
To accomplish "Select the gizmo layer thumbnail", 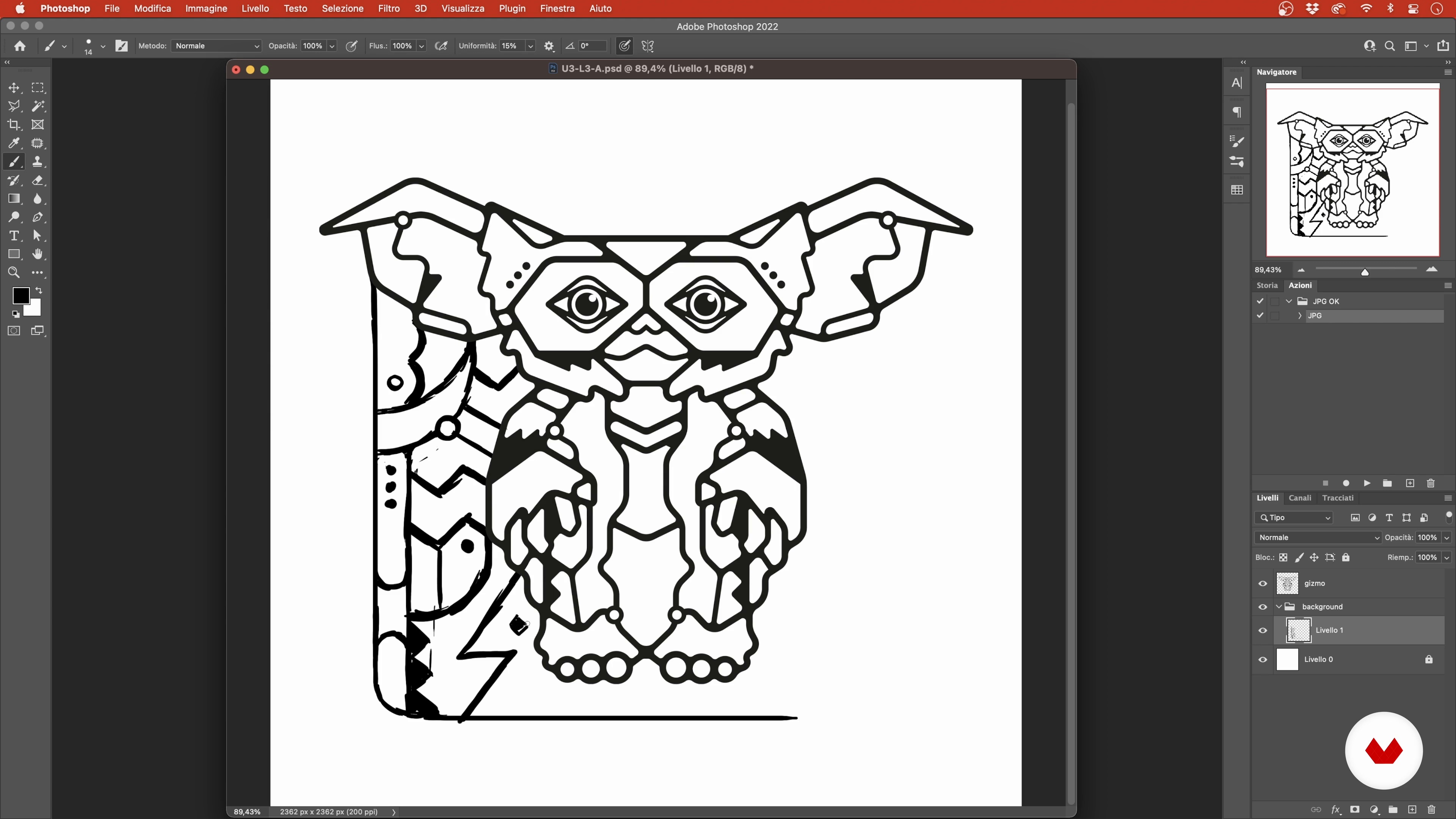I will pos(1288,583).
